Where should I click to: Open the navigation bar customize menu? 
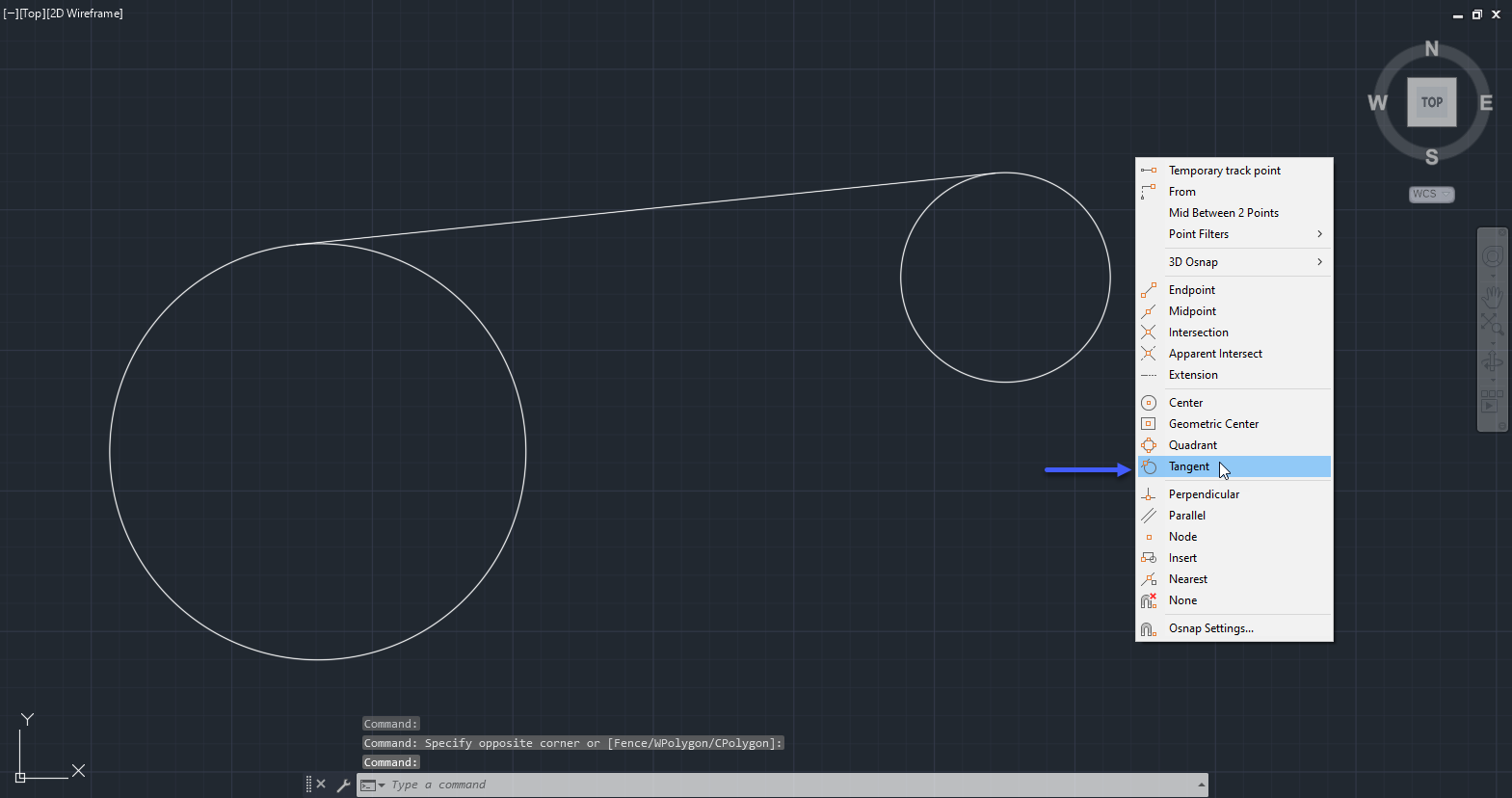point(1501,426)
